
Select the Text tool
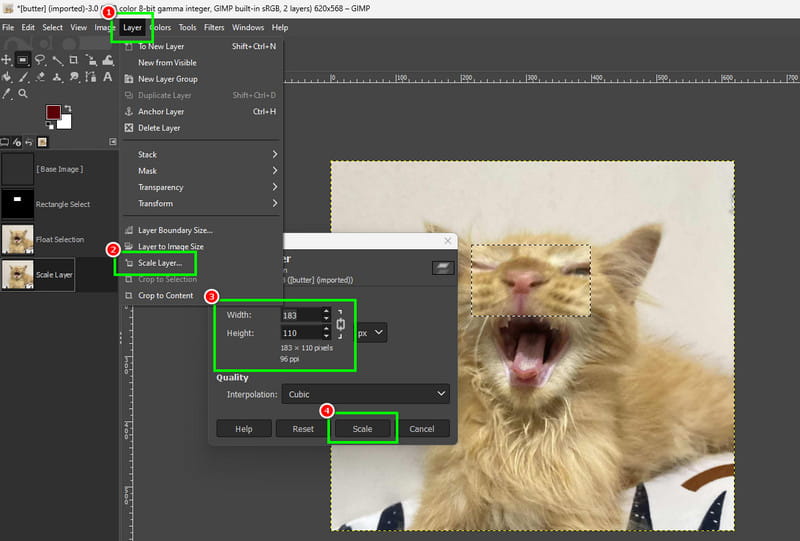[x=108, y=77]
